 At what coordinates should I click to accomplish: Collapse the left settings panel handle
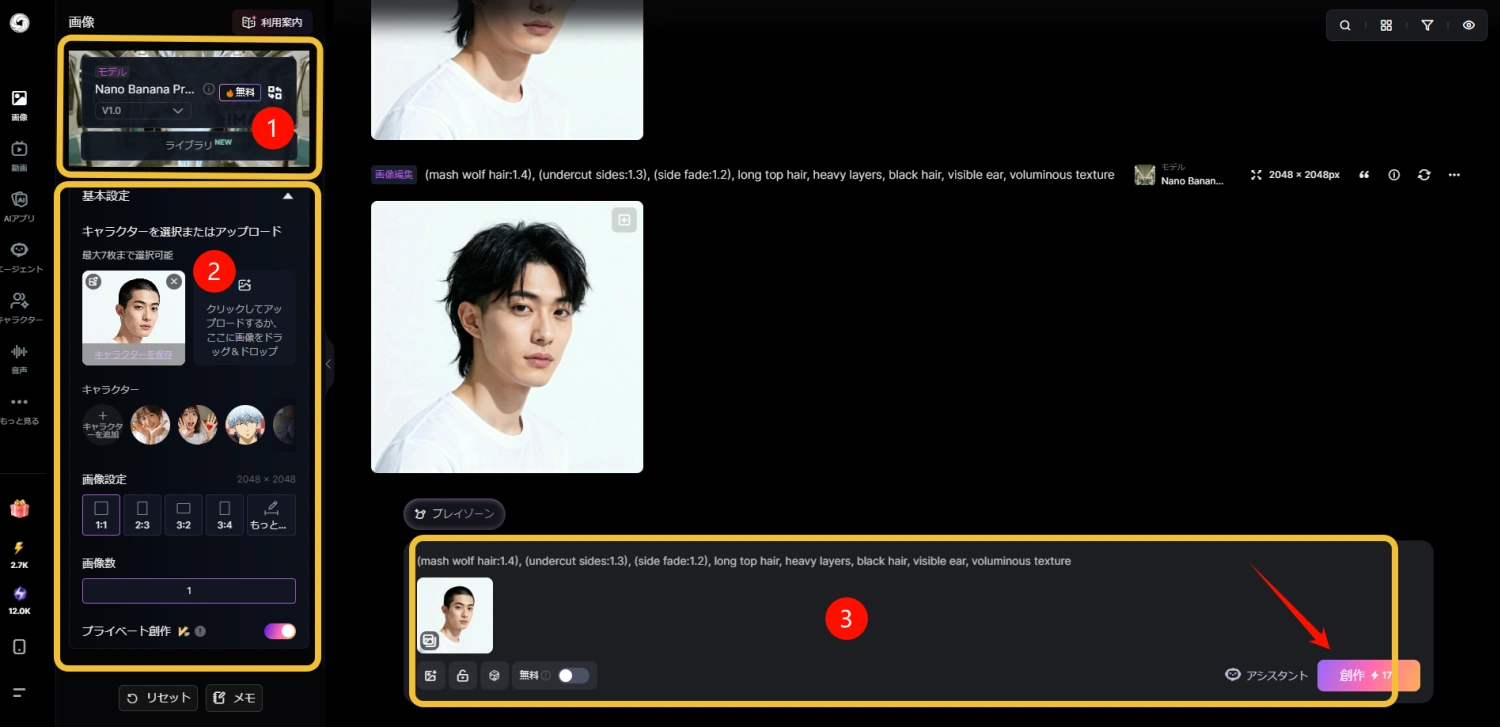click(328, 364)
